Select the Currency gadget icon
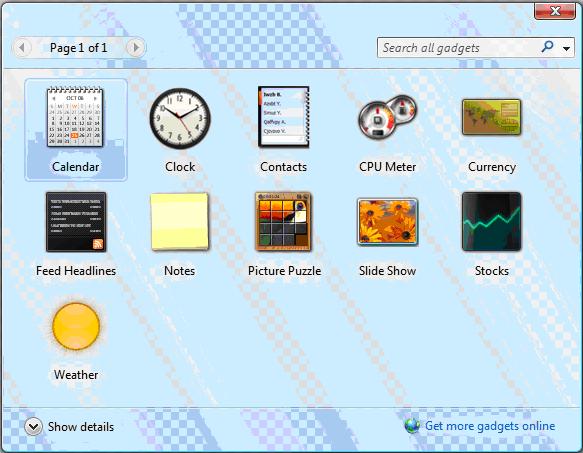583x453 pixels. tap(491, 117)
